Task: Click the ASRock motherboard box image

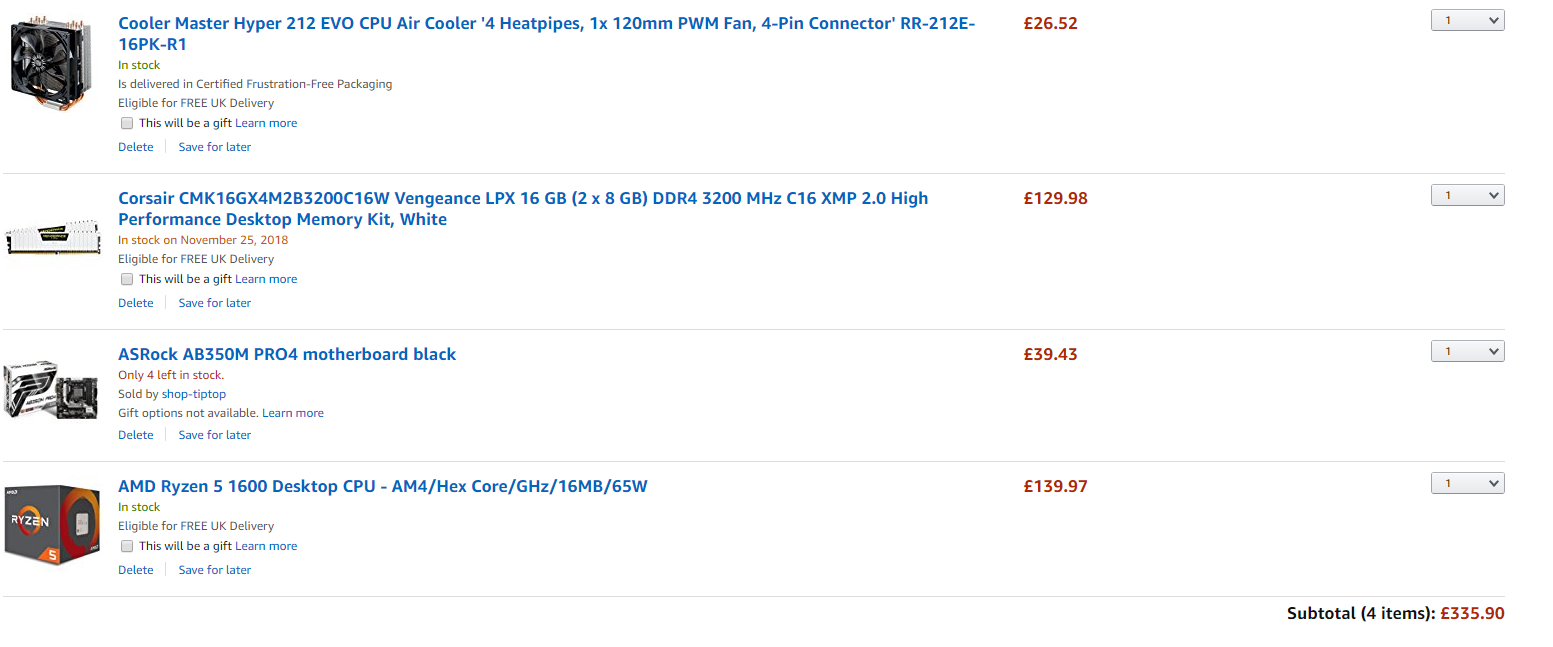Action: [x=50, y=389]
